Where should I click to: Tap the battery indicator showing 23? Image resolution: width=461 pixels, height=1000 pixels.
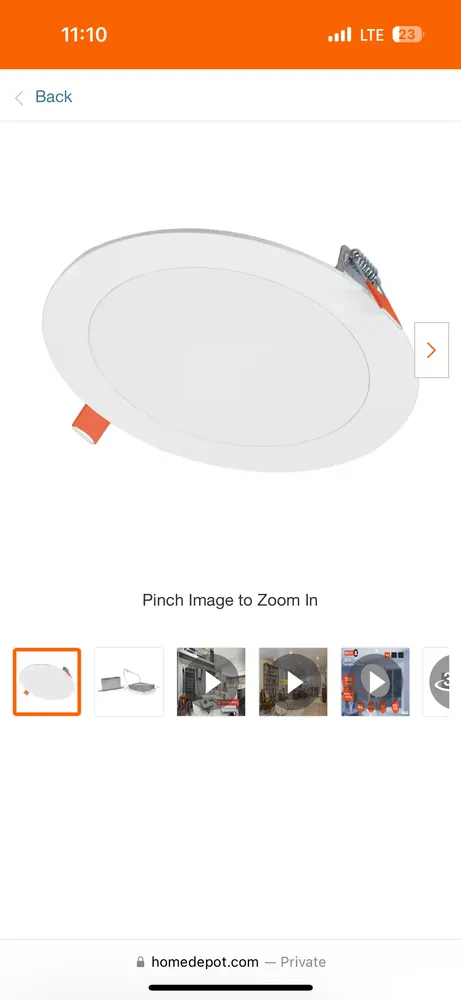pyautogui.click(x=407, y=34)
